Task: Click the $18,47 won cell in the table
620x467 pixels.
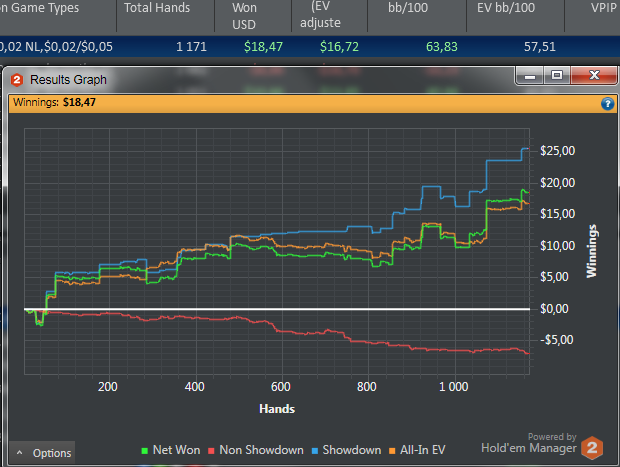Action: [x=263, y=47]
